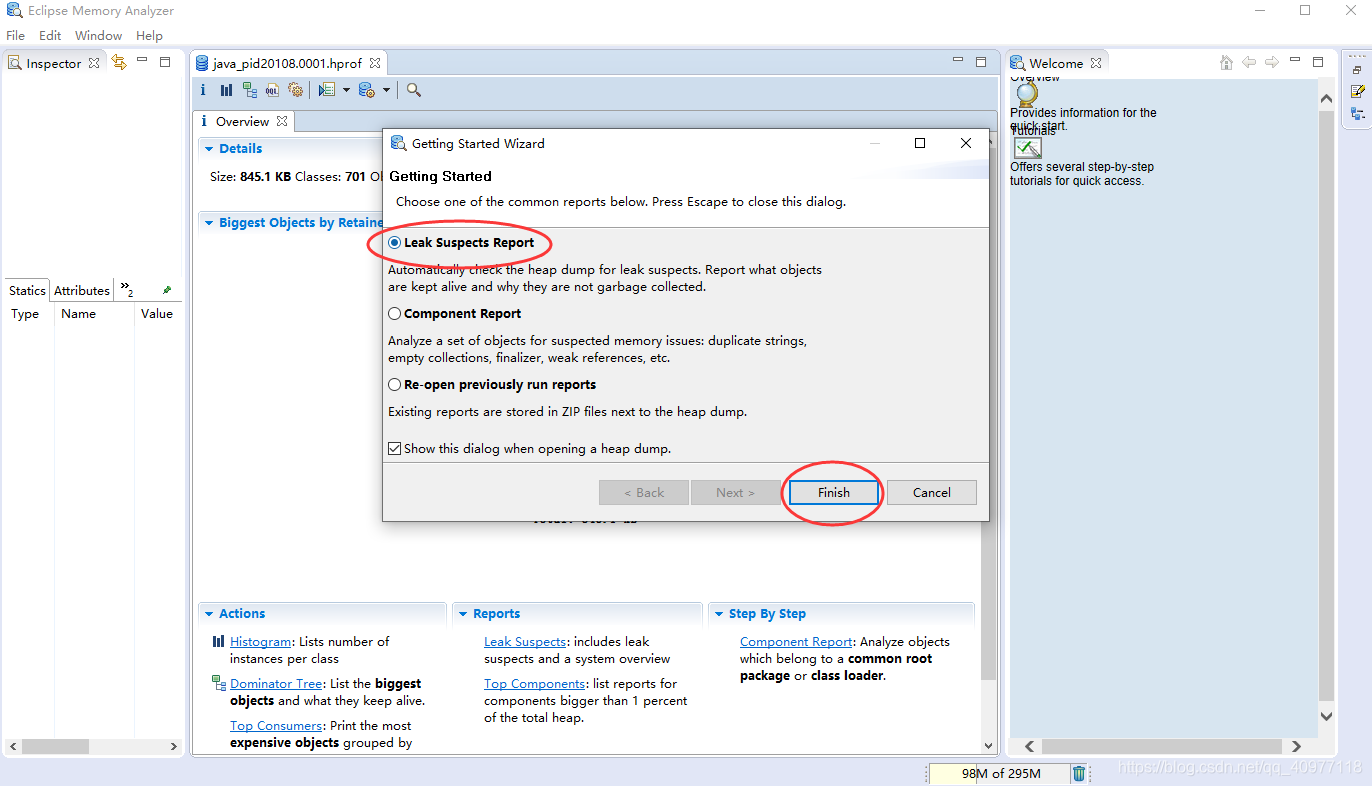Collapse the Step By Step section
Screen dimensions: 1372x786
click(x=719, y=614)
